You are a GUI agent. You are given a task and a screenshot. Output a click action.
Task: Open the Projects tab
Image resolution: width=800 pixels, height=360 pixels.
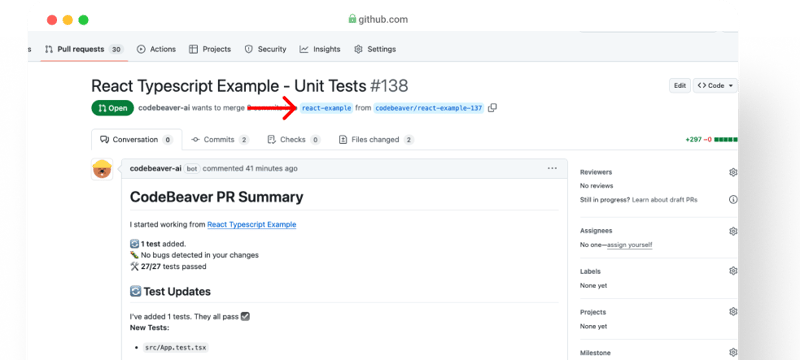(210, 49)
